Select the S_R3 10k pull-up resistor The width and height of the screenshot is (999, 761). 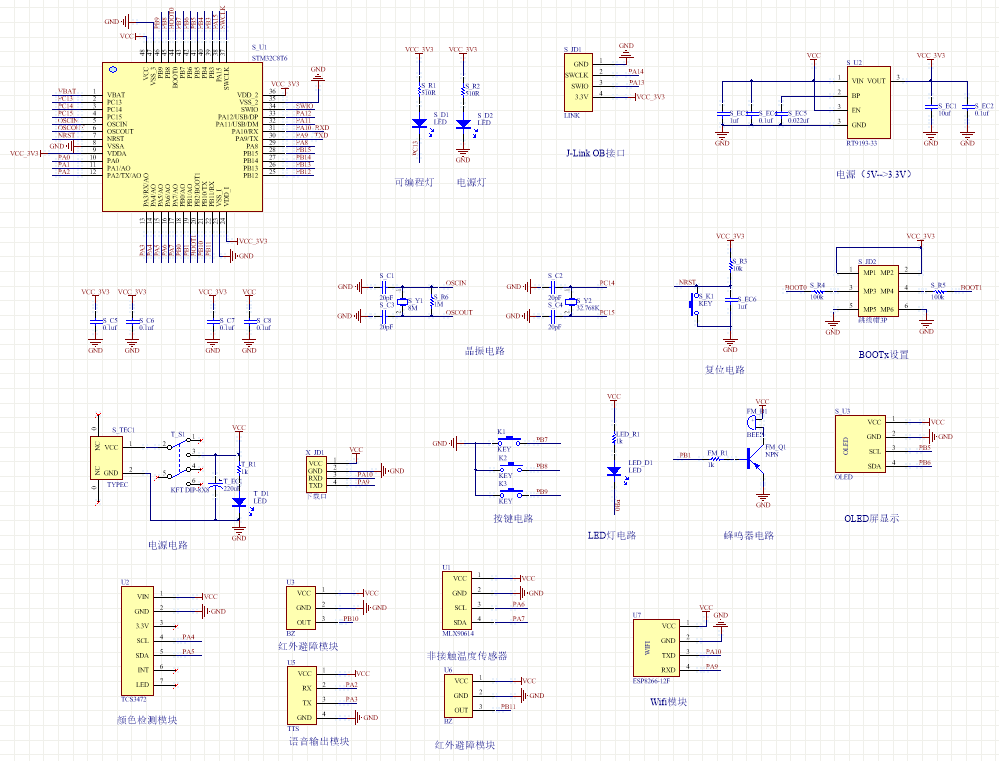click(x=729, y=265)
